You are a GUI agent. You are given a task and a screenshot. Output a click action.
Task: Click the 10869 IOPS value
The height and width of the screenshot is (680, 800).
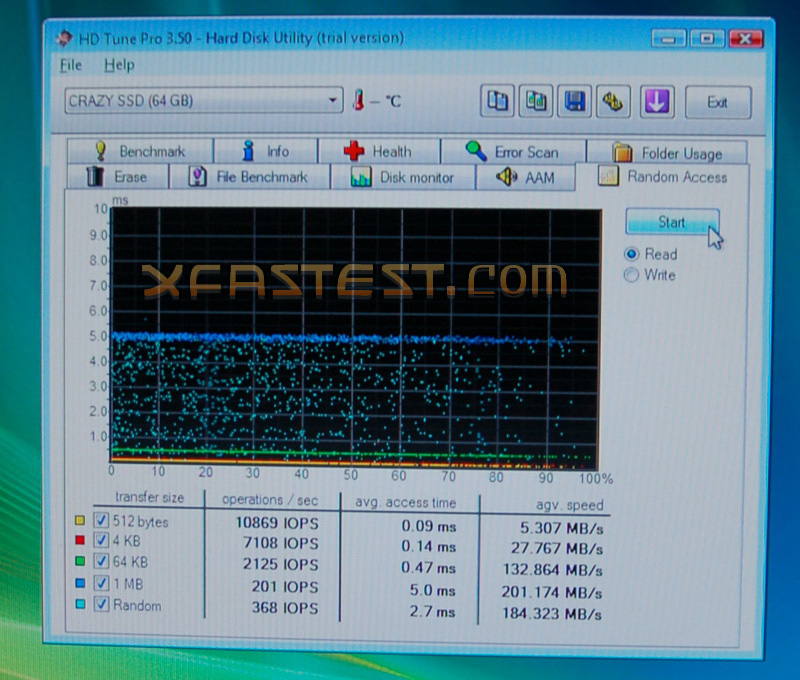coord(277,523)
